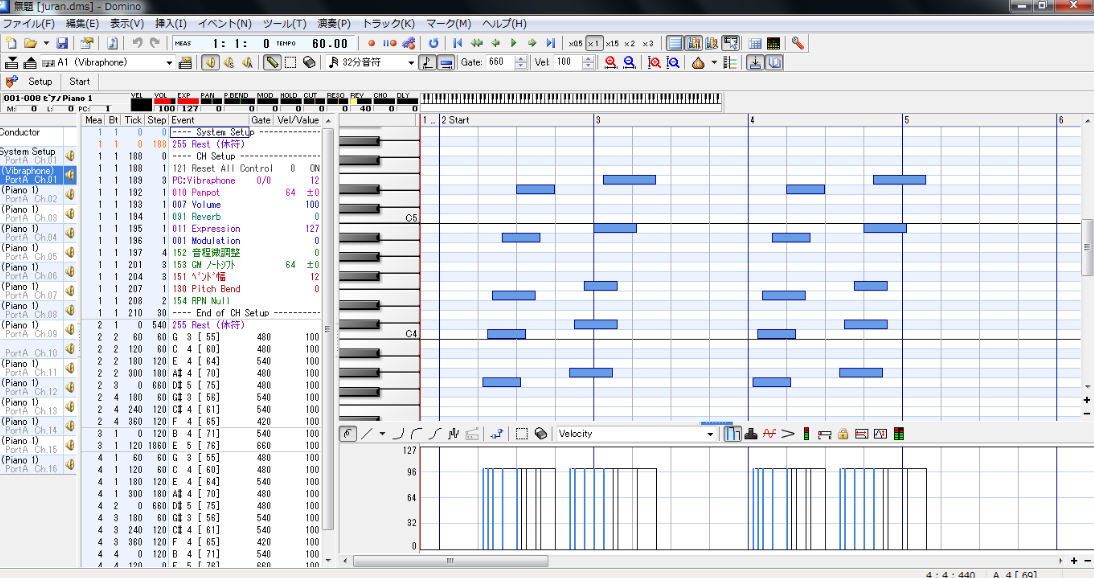Toggle the x2 playback speed button
Viewport: 1094px width, 578px height.
pyautogui.click(x=629, y=43)
